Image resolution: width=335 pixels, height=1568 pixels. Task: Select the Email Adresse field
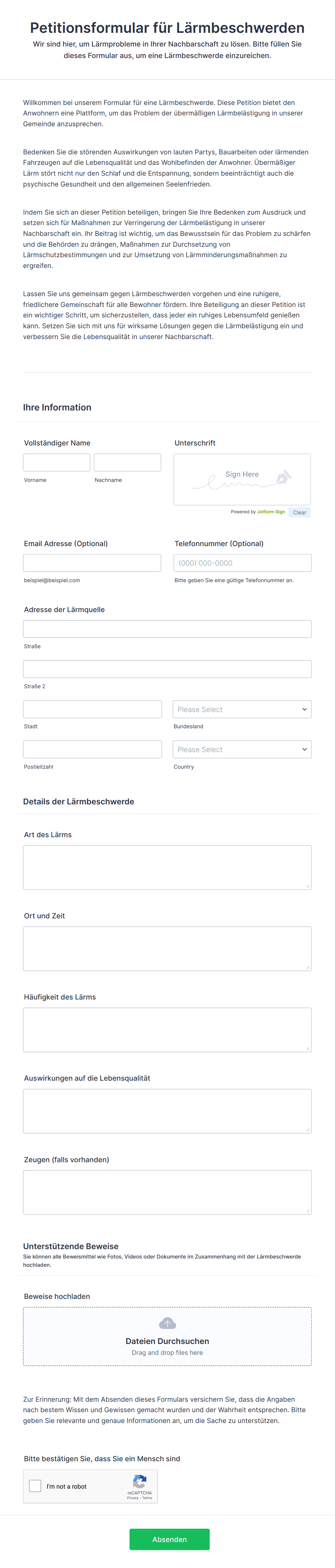tap(93, 563)
